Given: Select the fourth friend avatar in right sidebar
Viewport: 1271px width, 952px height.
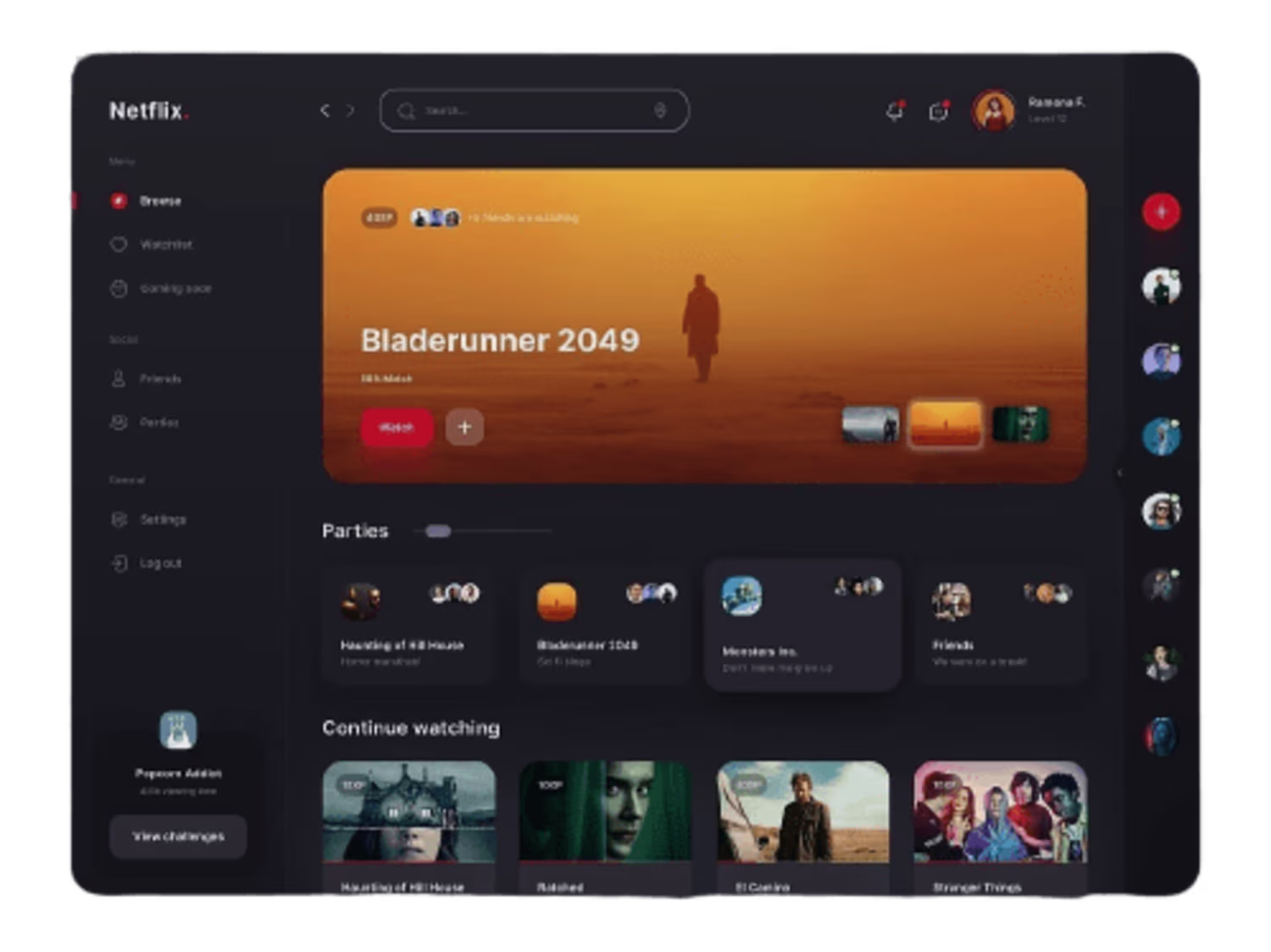Looking at the screenshot, I should tap(1161, 511).
